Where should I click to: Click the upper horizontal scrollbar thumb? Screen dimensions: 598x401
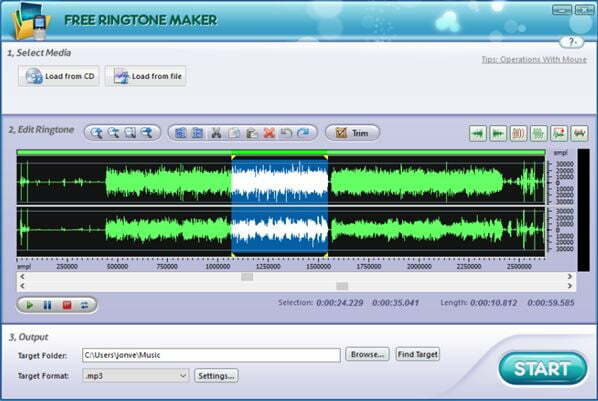click(247, 277)
